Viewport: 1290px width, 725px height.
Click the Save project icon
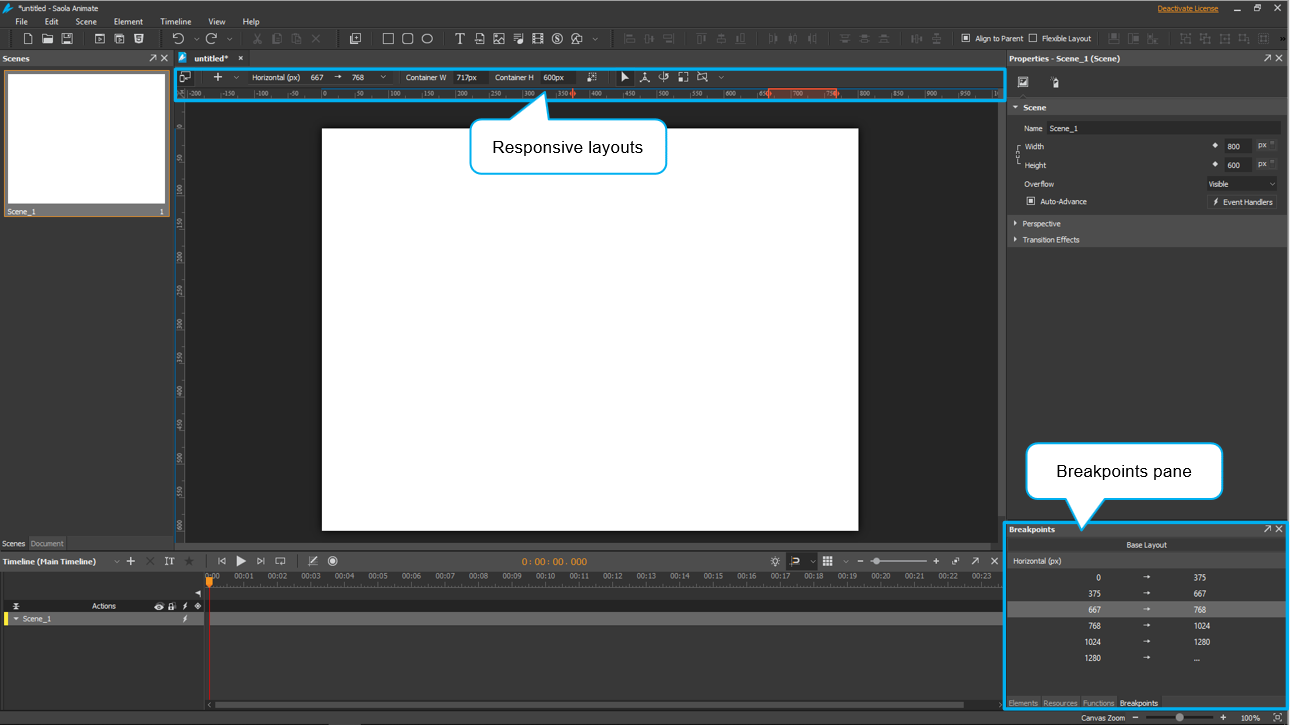67,39
